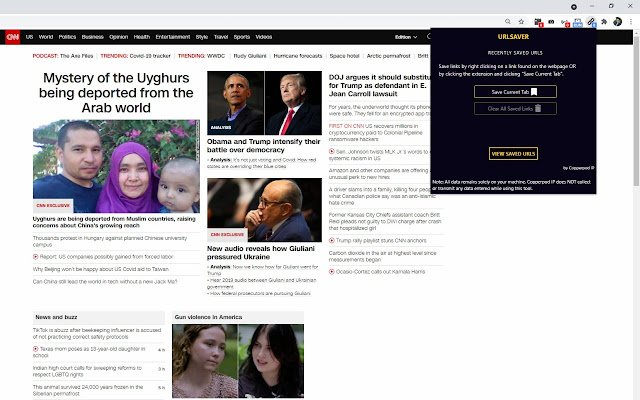
Task: Click the CNN logo
Action: coord(13,37)
